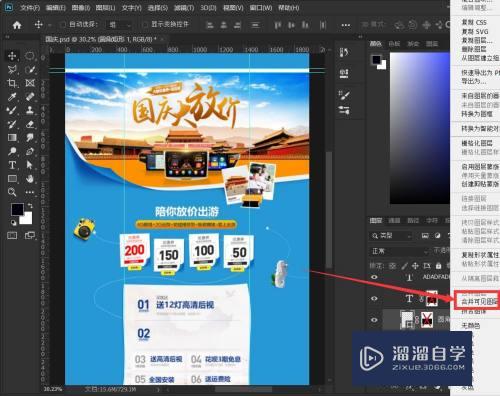
Task: Open the File (文件) menu
Action: (30, 7)
